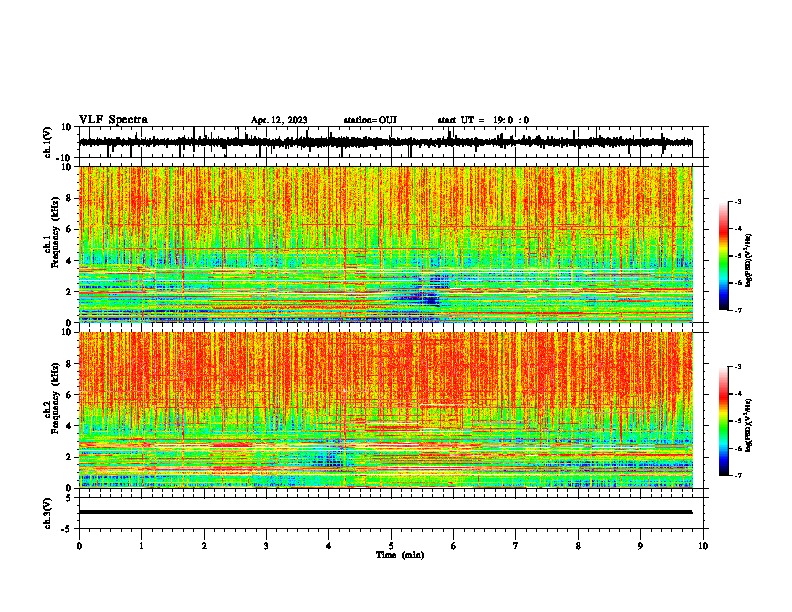This screenshot has height=612, width=792.
Task: Click the "-7" label on ch.1 color bar
Action: click(737, 310)
